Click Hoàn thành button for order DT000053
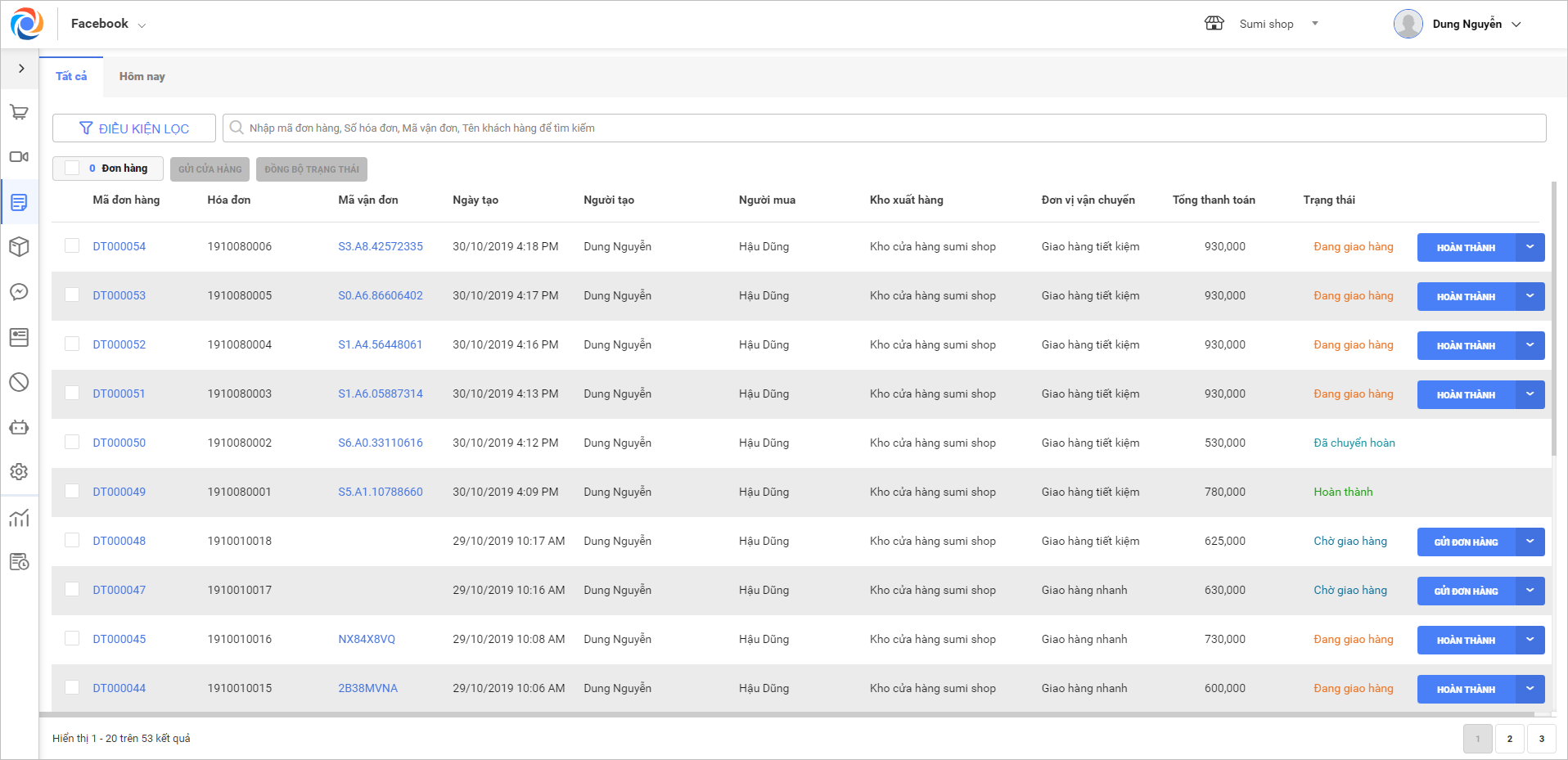This screenshot has width=1568, height=760. (1465, 296)
